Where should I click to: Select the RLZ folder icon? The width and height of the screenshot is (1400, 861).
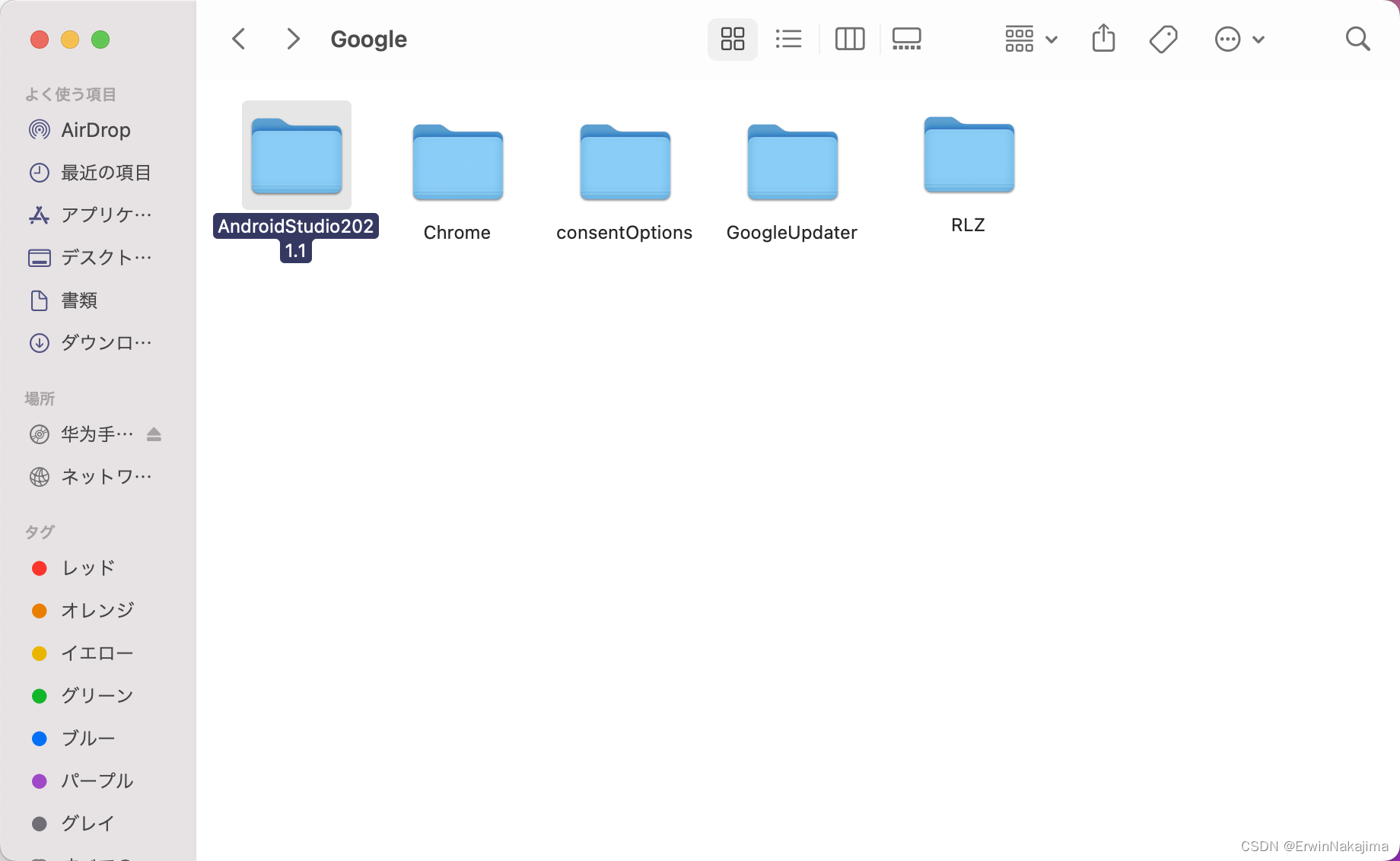(x=969, y=154)
